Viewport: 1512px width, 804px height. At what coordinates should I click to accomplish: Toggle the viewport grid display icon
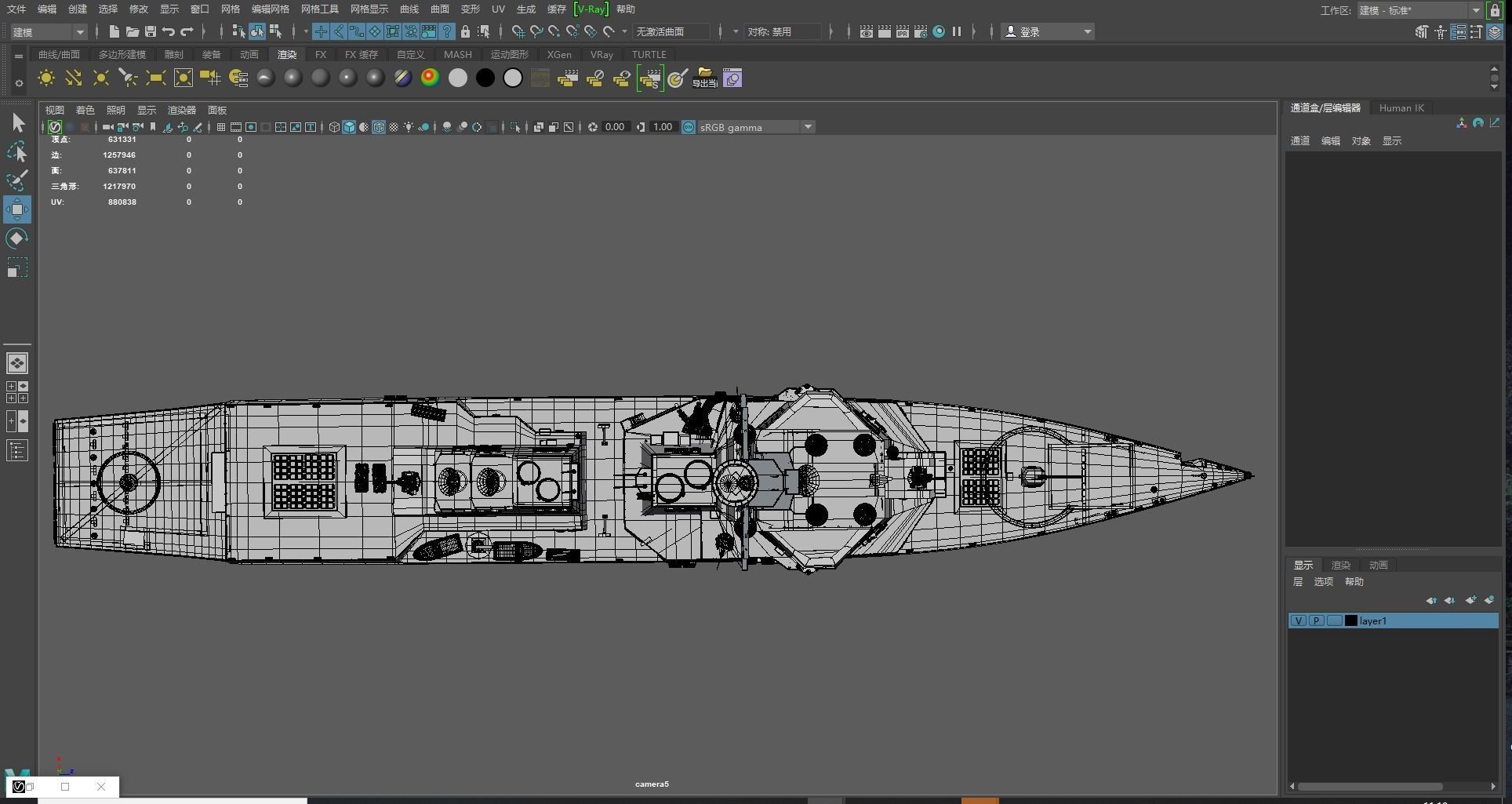pyautogui.click(x=221, y=127)
